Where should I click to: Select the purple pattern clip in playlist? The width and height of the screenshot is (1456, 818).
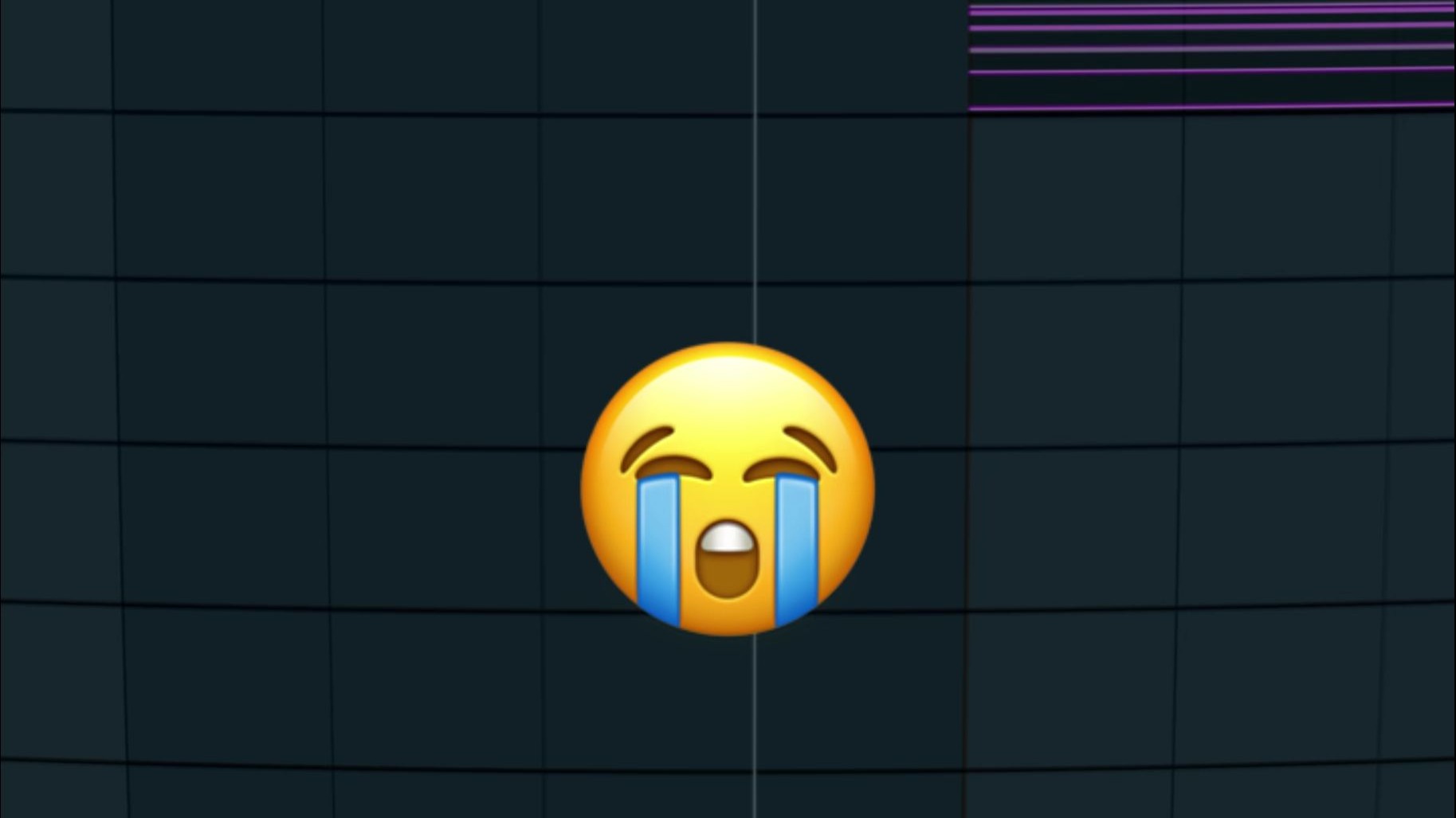[x=1211, y=56]
